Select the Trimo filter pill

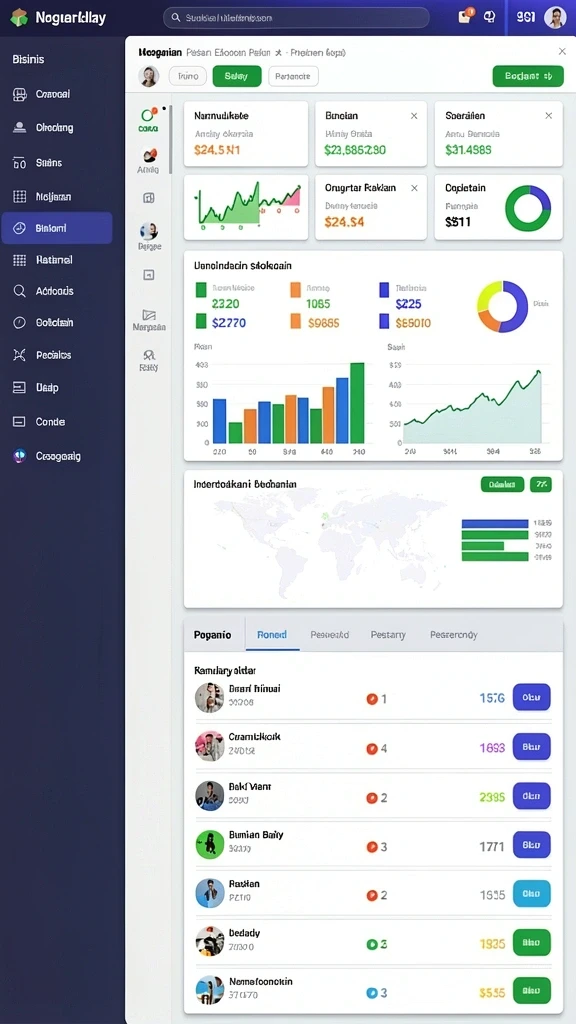tap(188, 76)
